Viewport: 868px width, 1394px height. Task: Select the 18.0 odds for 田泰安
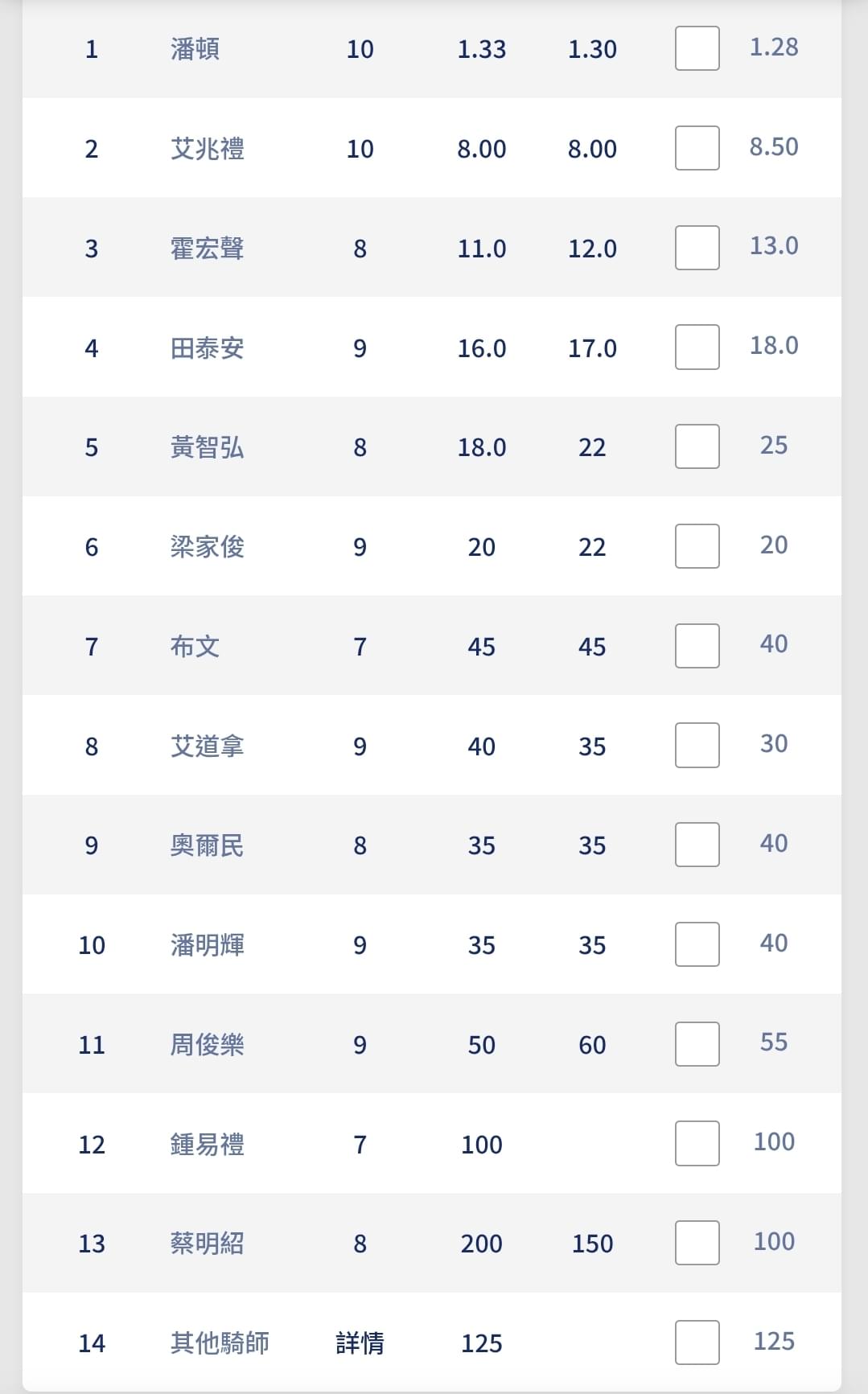[x=774, y=345]
